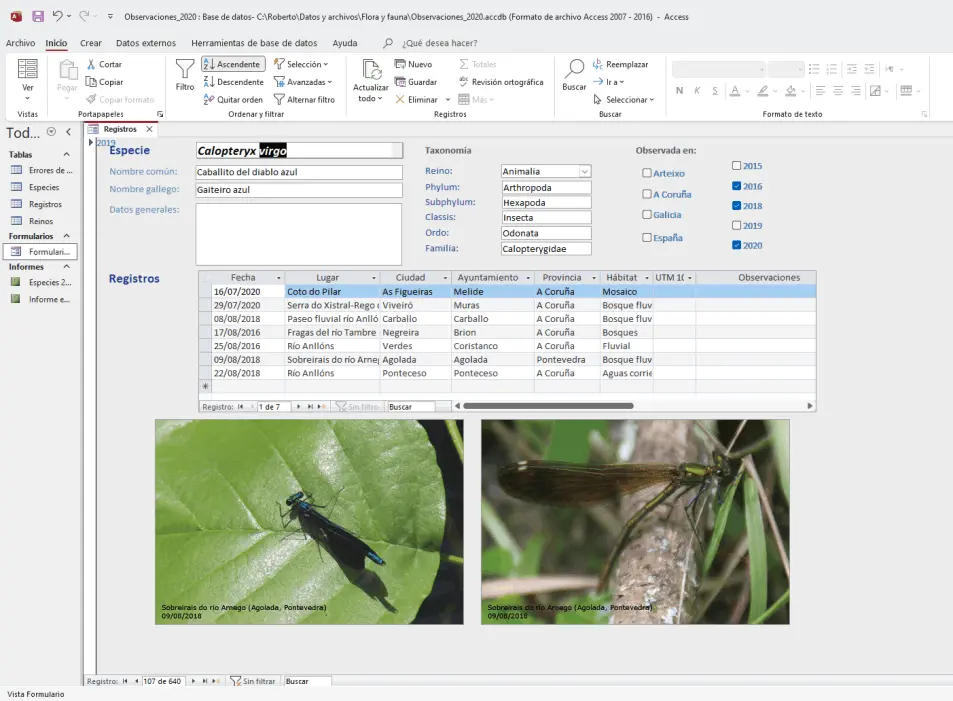Click the Buscar magnifier icon in ribbon
Image resolution: width=953 pixels, height=701 pixels.
pos(574,69)
